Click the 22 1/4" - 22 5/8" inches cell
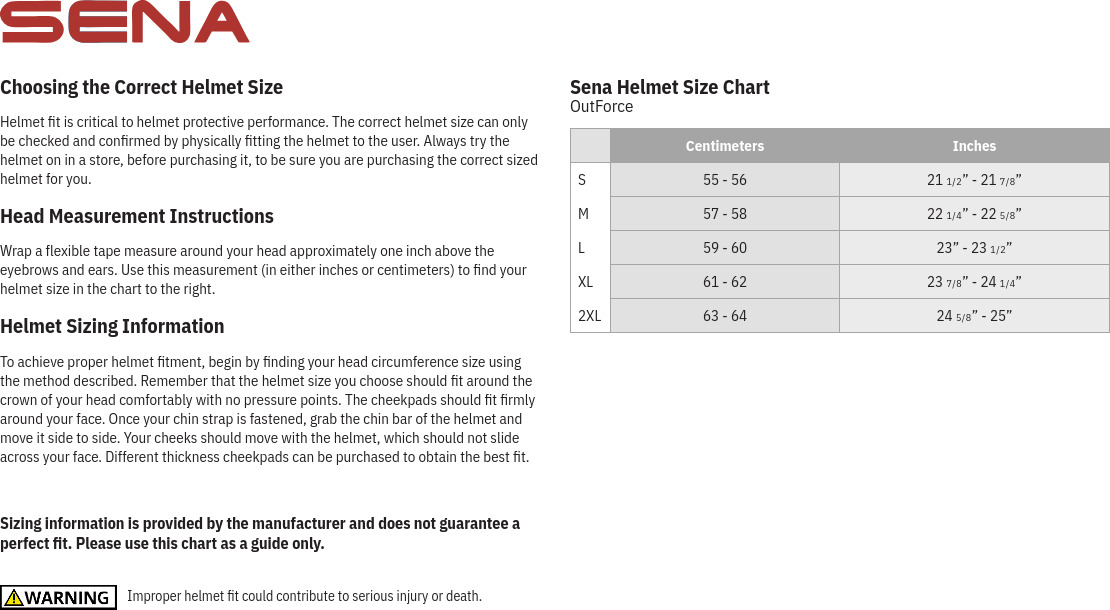This screenshot has height=610, width=1110. [x=974, y=214]
